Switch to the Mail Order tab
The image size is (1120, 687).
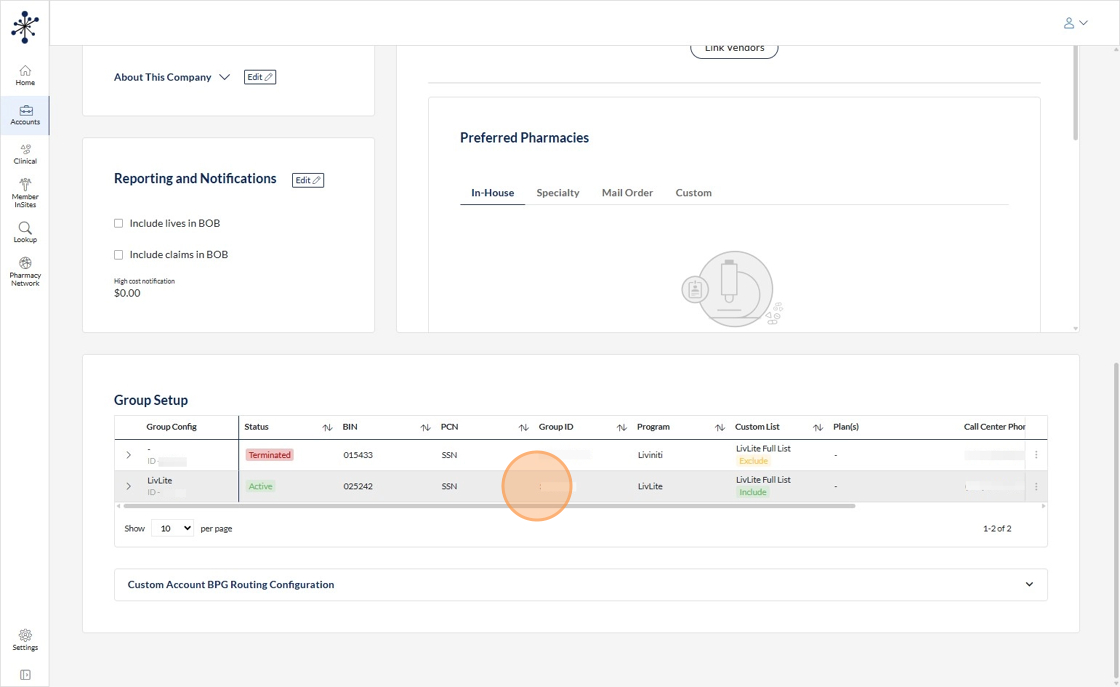pyautogui.click(x=627, y=193)
